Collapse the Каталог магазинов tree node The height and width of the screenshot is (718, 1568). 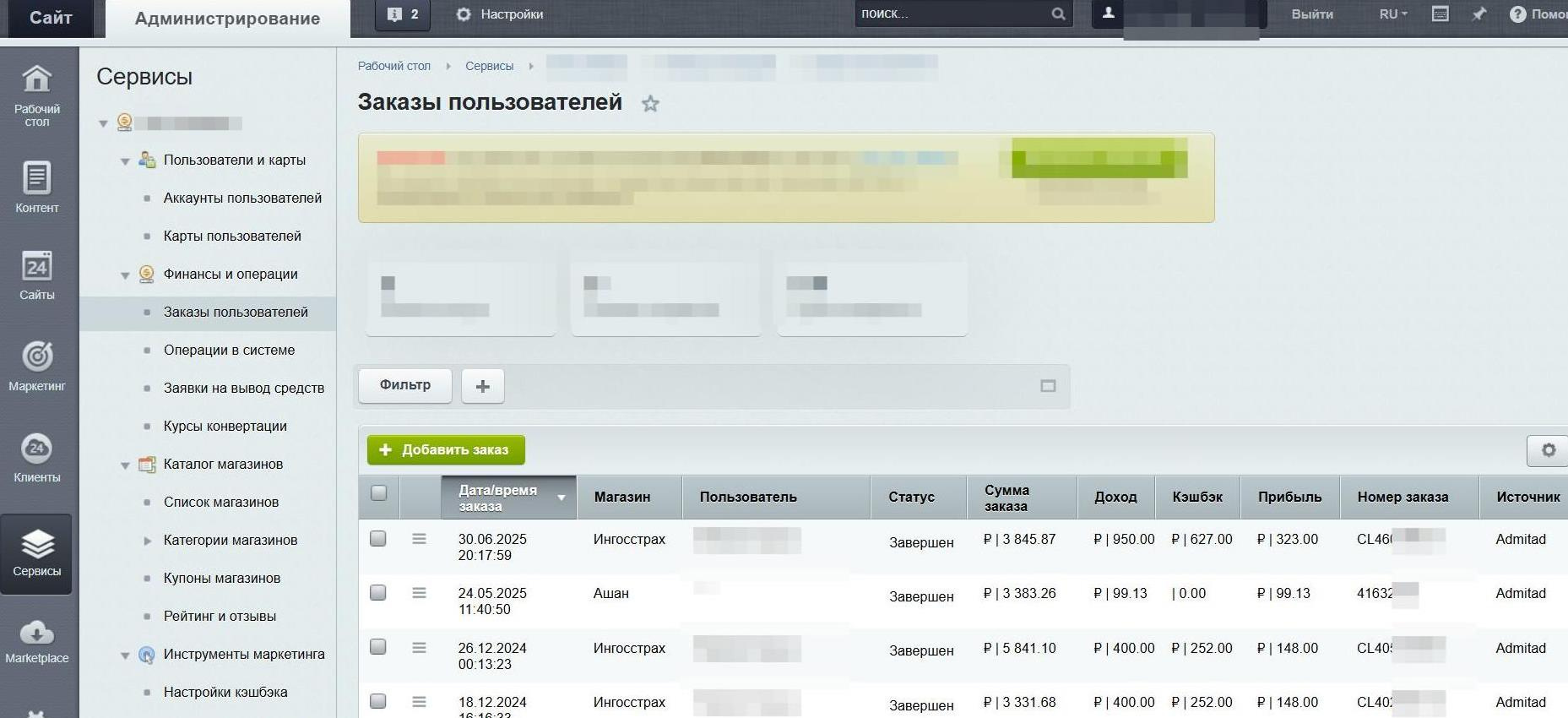point(125,465)
